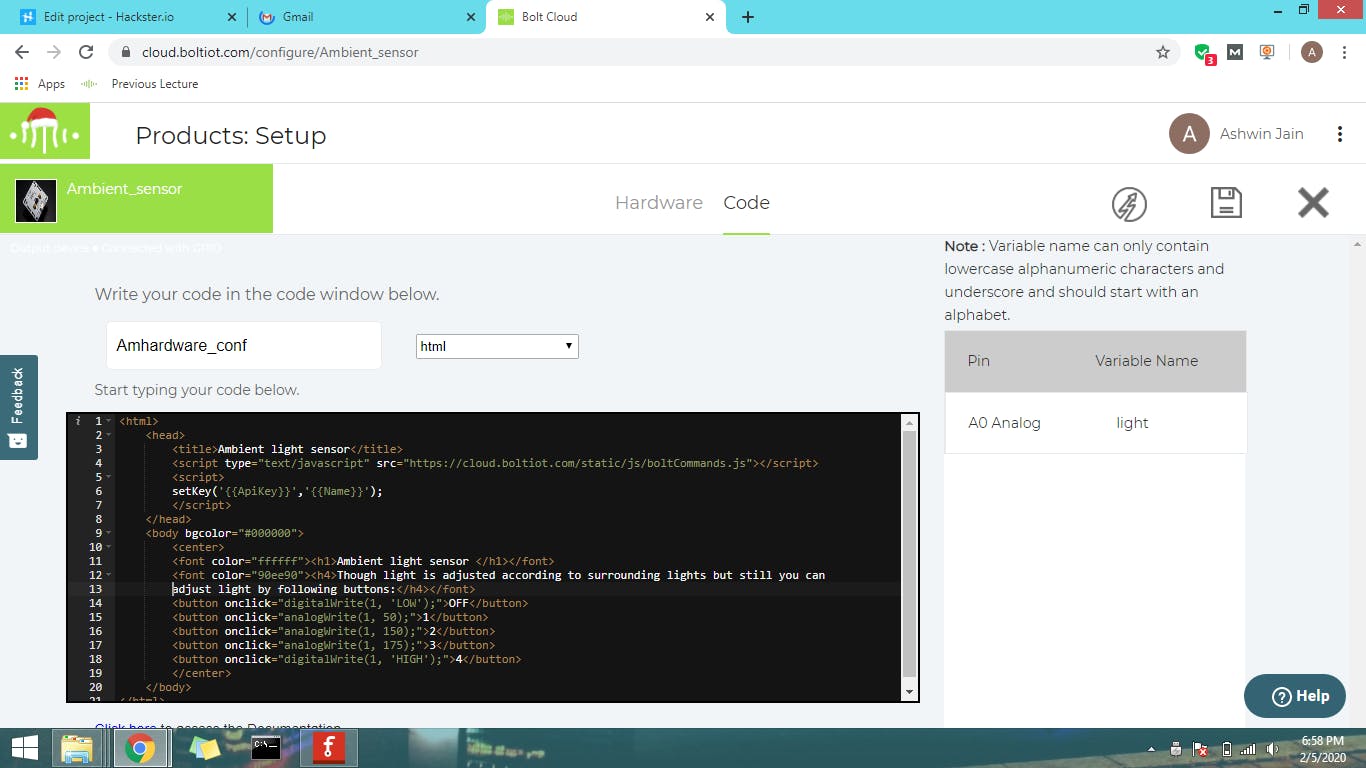Click the network signal tray icon
This screenshot has height=768, width=1366.
tap(1247, 749)
